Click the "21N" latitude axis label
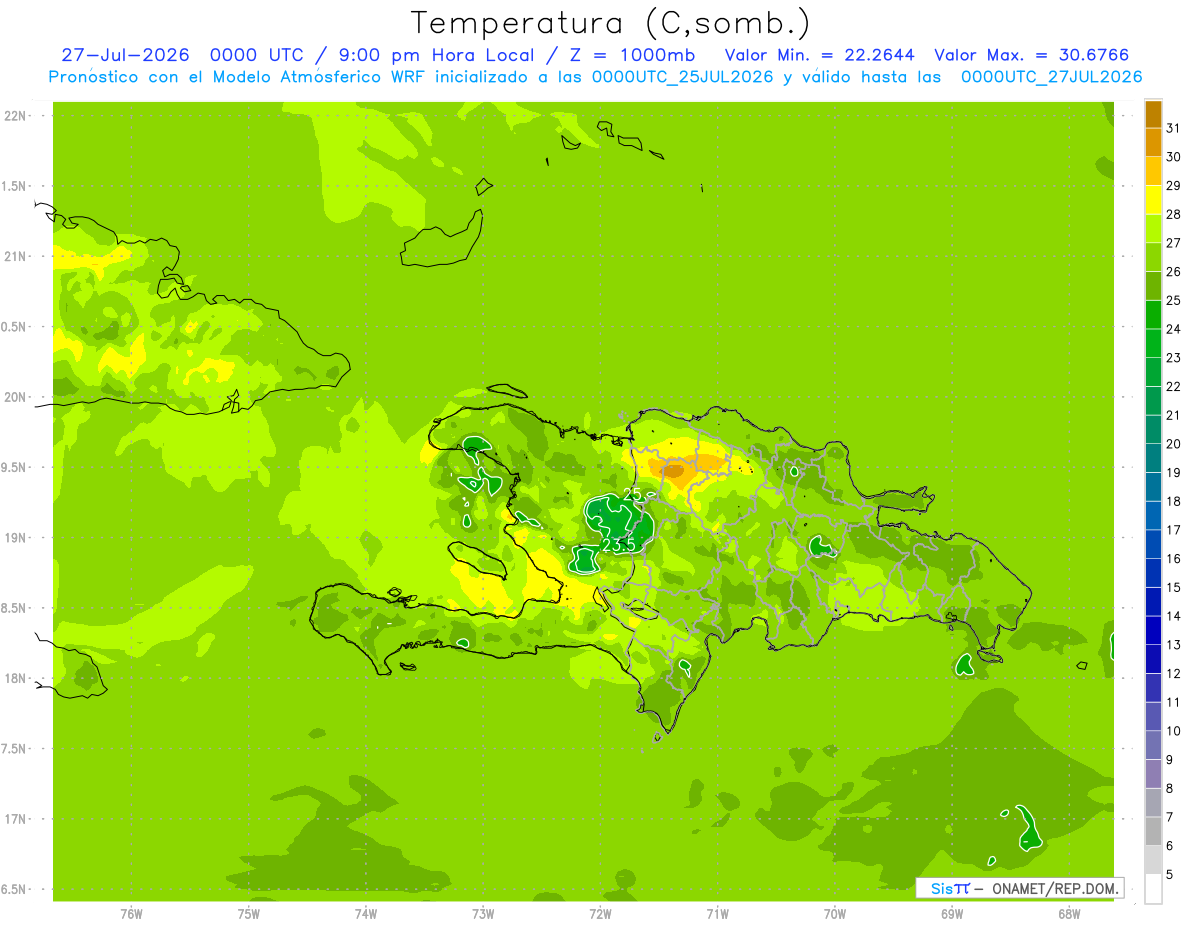 (x=15, y=257)
